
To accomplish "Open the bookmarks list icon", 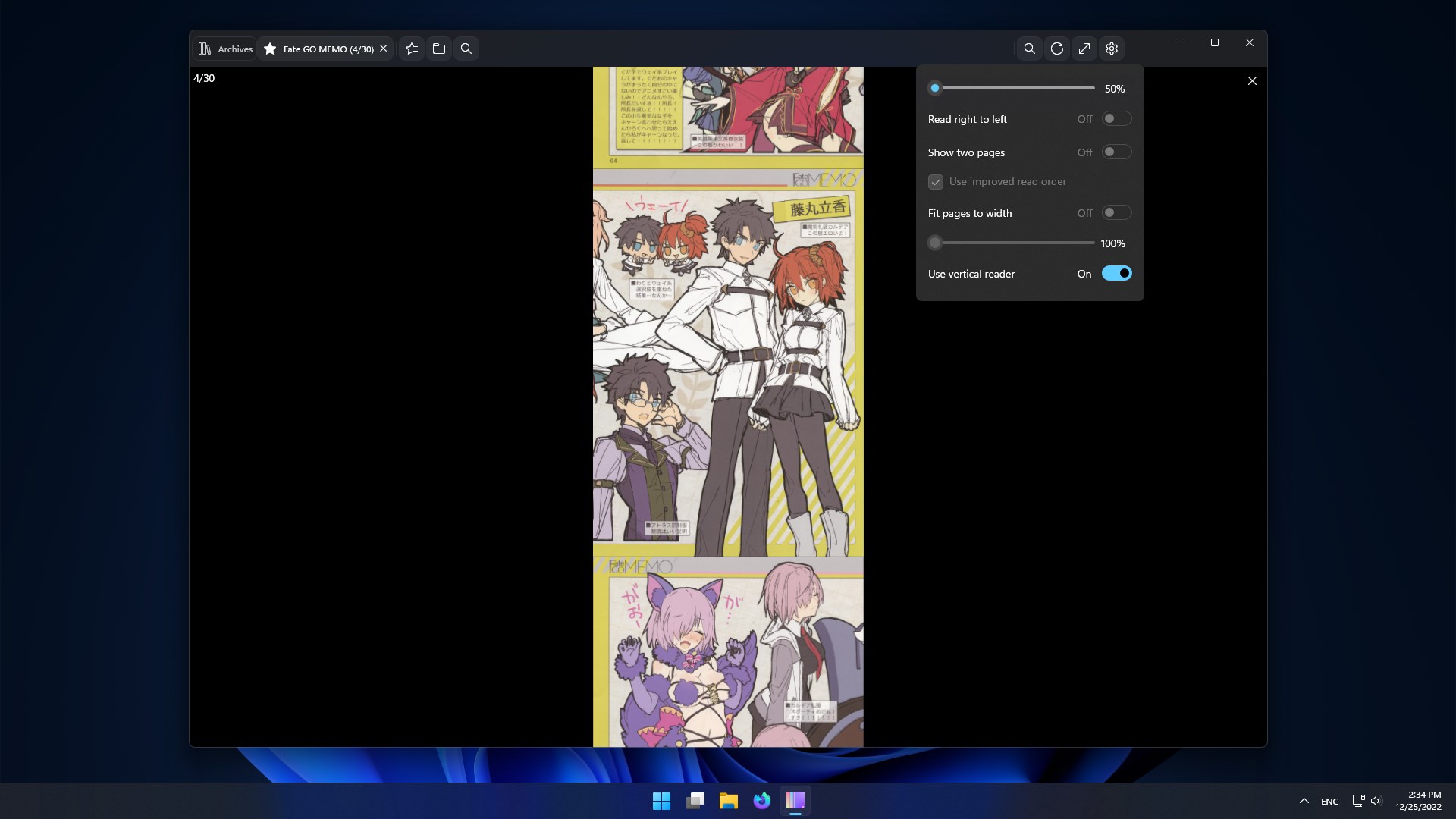I will pyautogui.click(x=412, y=49).
